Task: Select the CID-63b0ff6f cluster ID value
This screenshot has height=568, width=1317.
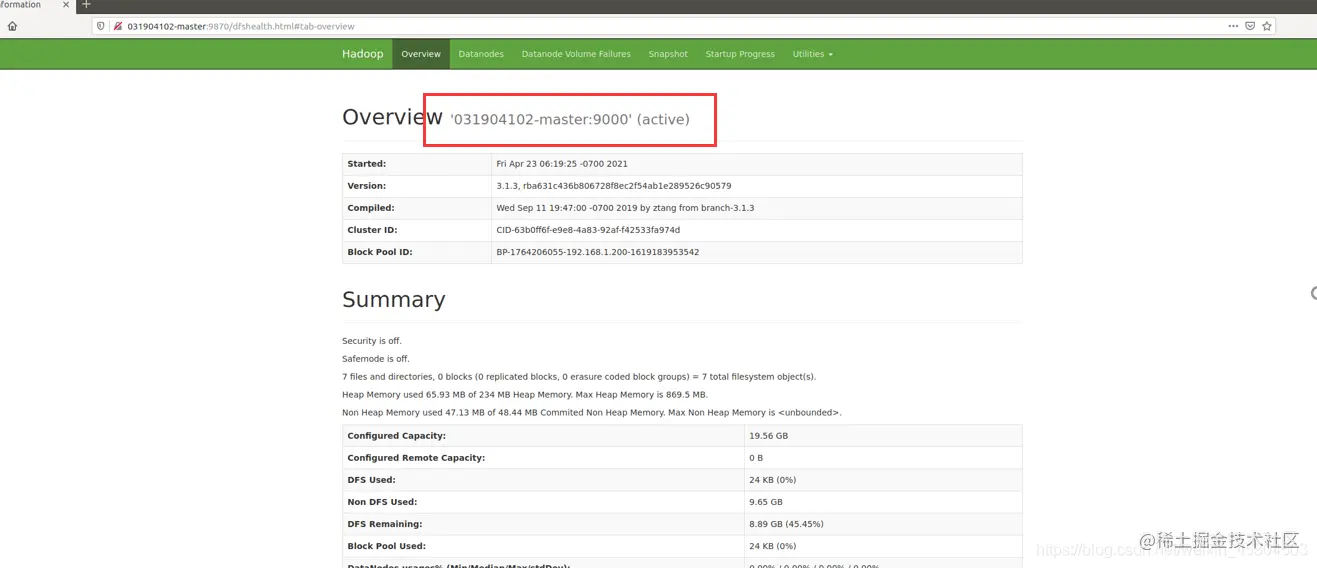Action: tap(588, 230)
